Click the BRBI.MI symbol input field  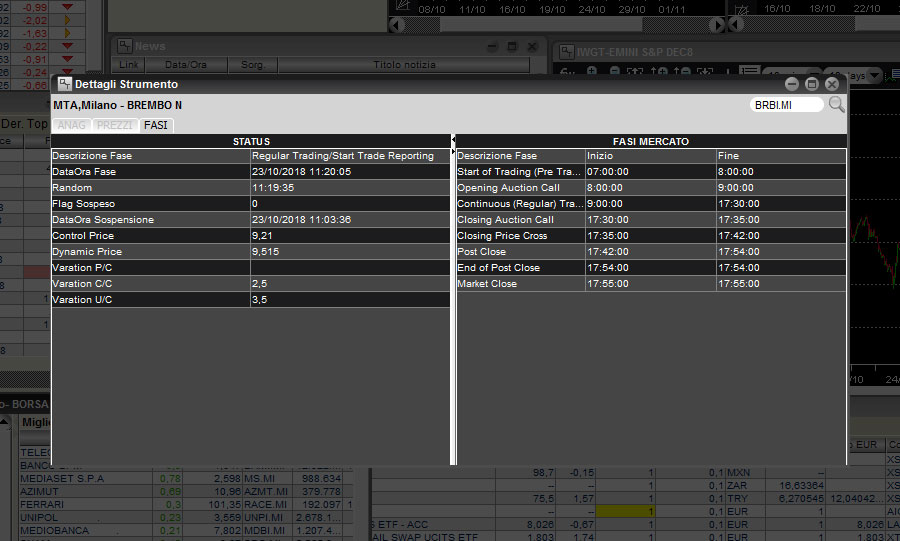click(786, 105)
